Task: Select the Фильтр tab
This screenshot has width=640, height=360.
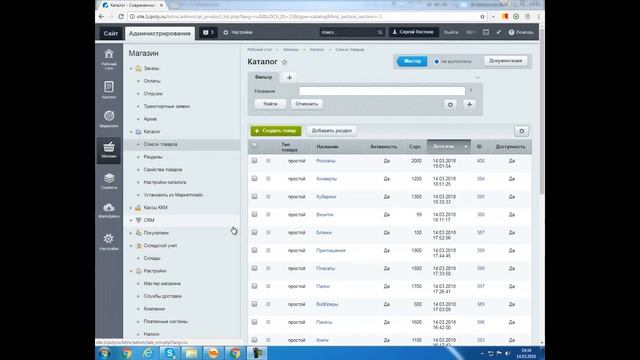Action: [x=263, y=77]
